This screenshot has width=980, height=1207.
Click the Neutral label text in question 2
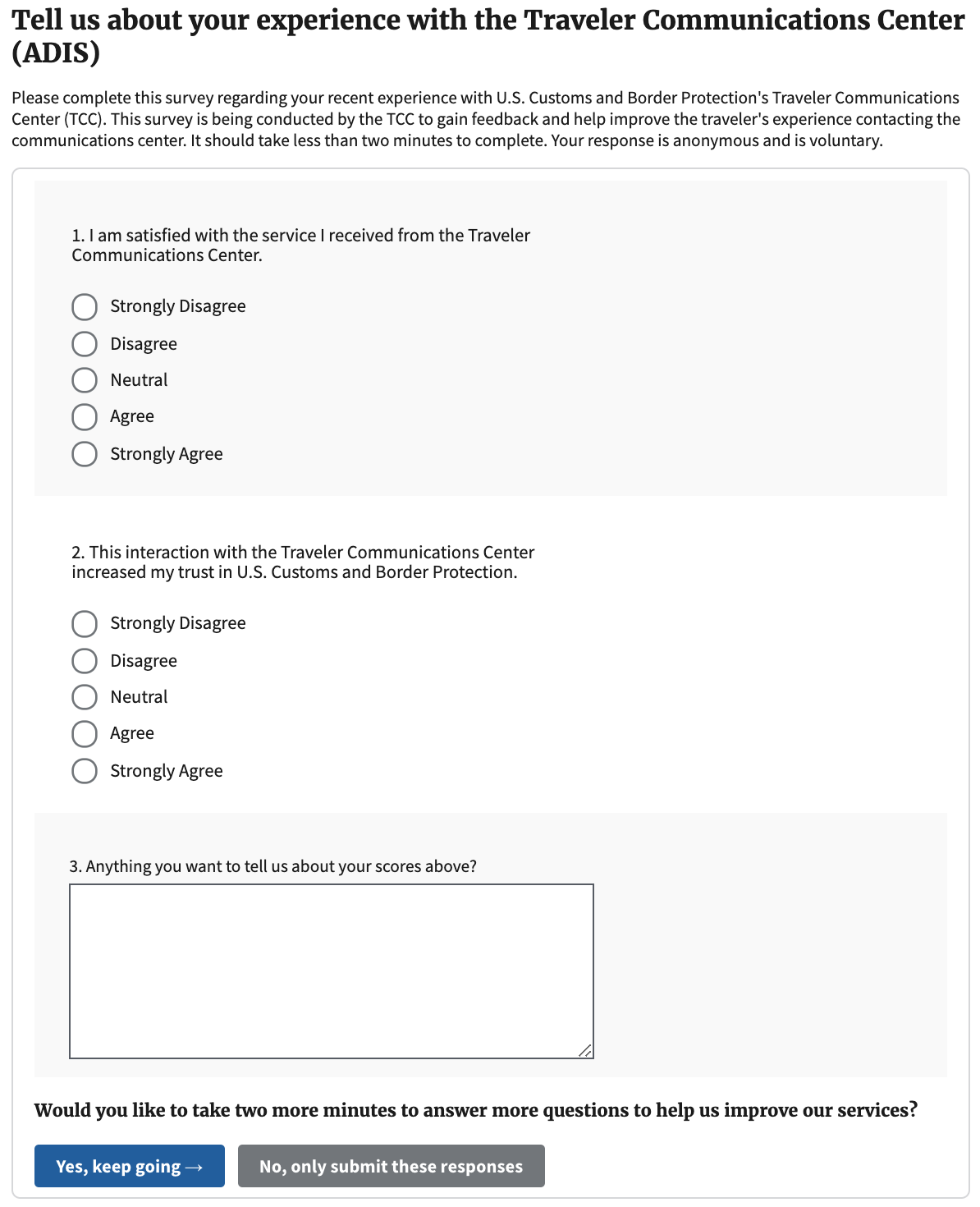point(139,697)
